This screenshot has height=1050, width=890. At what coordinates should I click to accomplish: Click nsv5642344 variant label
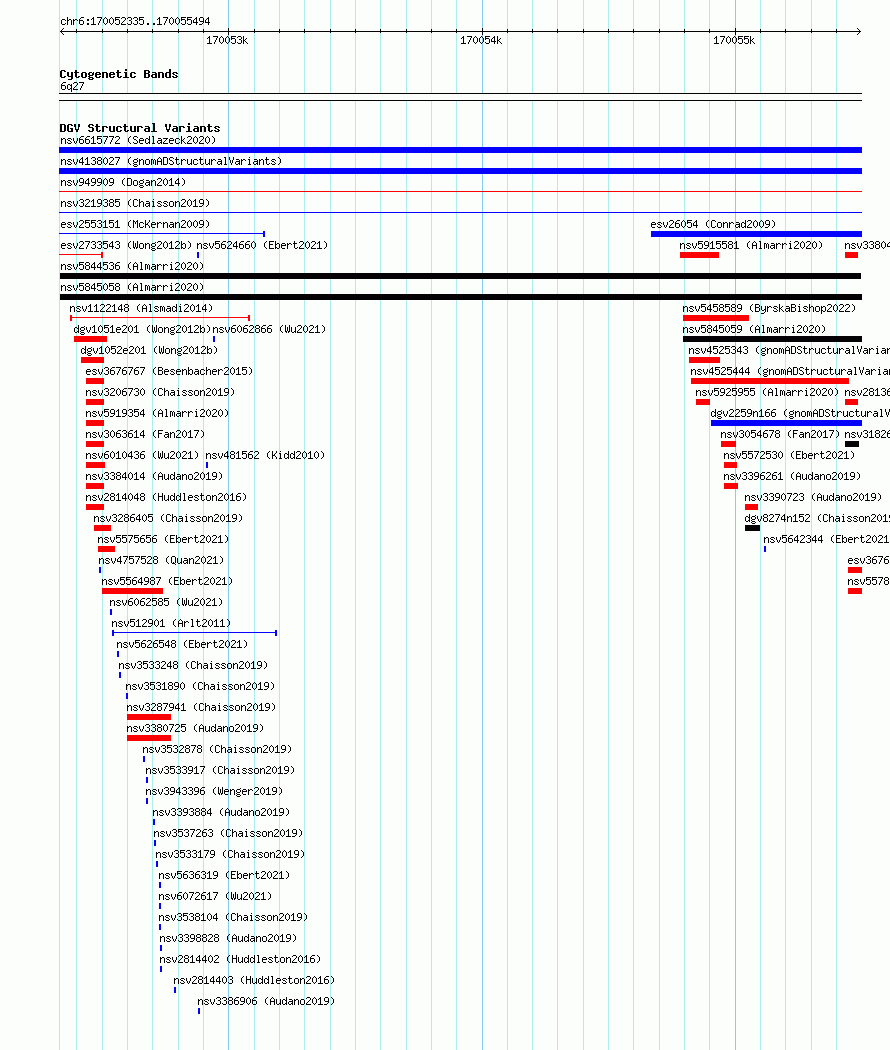pos(826,539)
